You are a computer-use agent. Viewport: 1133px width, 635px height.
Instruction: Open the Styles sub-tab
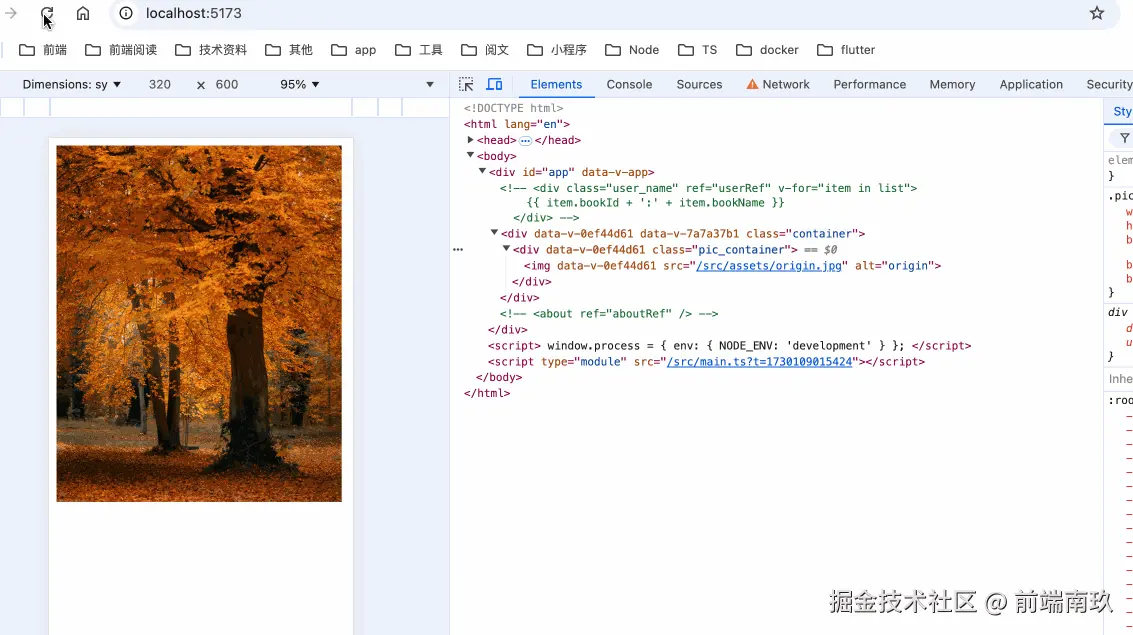(x=1121, y=111)
